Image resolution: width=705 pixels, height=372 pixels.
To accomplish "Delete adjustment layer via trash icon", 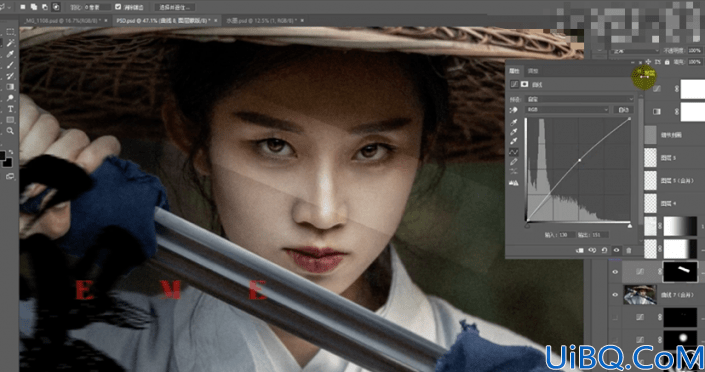I will pos(629,250).
